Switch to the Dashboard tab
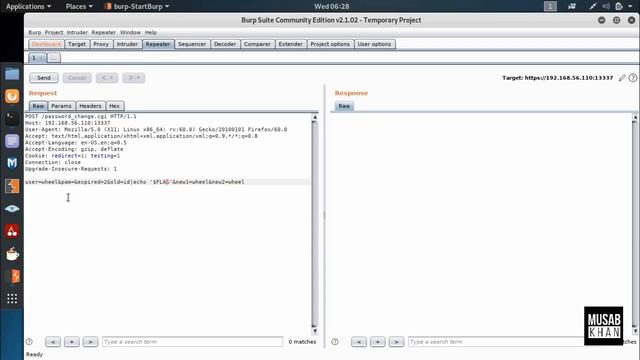 [x=46, y=44]
